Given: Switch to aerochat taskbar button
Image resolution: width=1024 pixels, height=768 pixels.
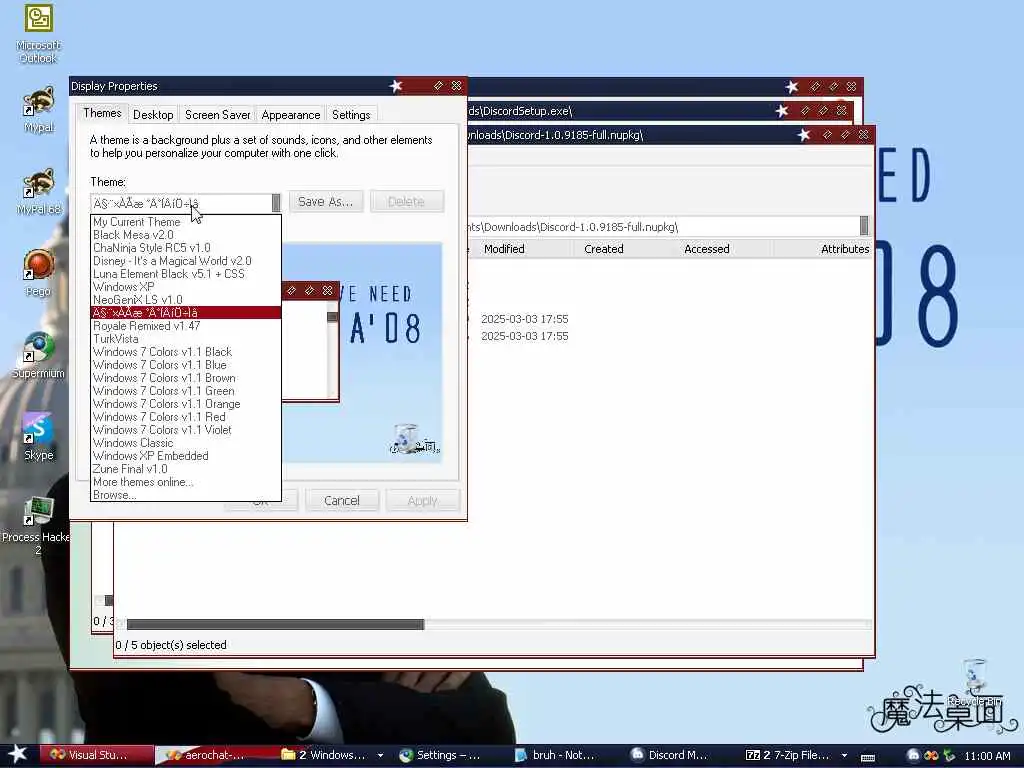Looking at the screenshot, I should [213, 755].
